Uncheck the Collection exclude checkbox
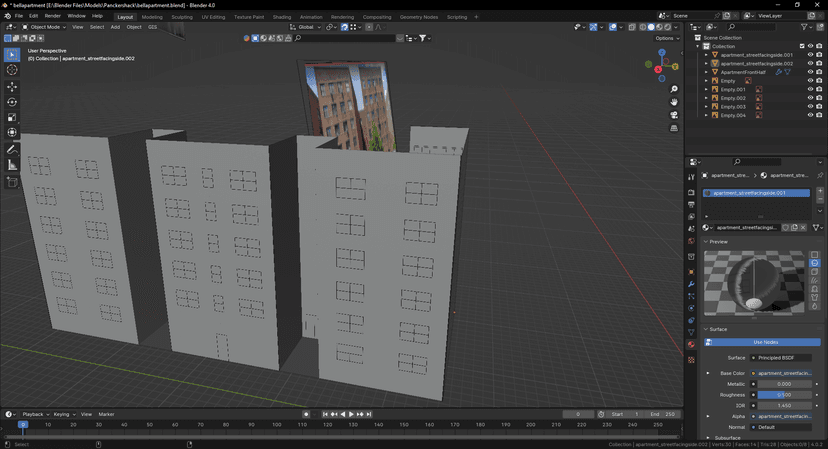This screenshot has width=828, height=449. 802,46
